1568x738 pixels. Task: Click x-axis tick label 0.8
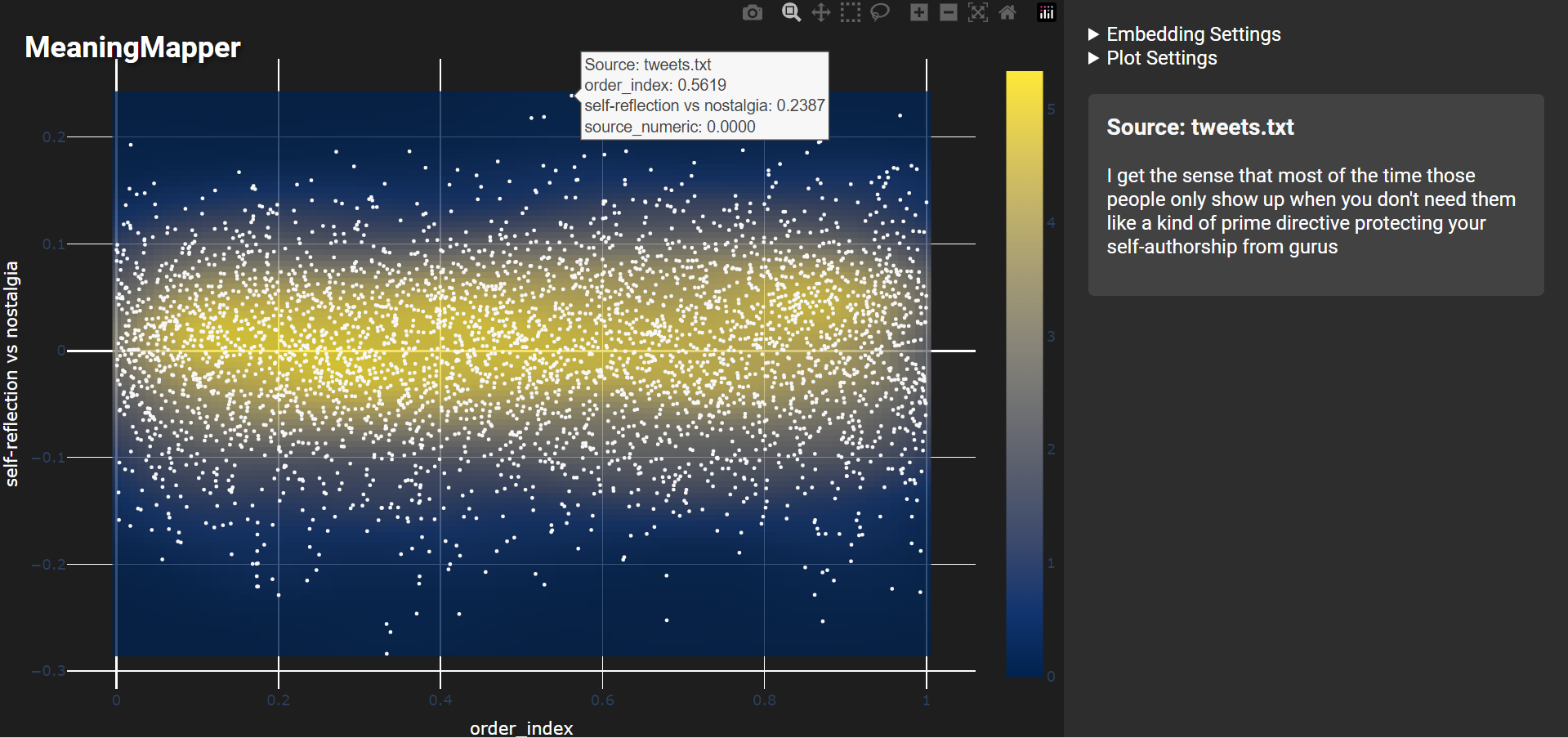click(765, 700)
